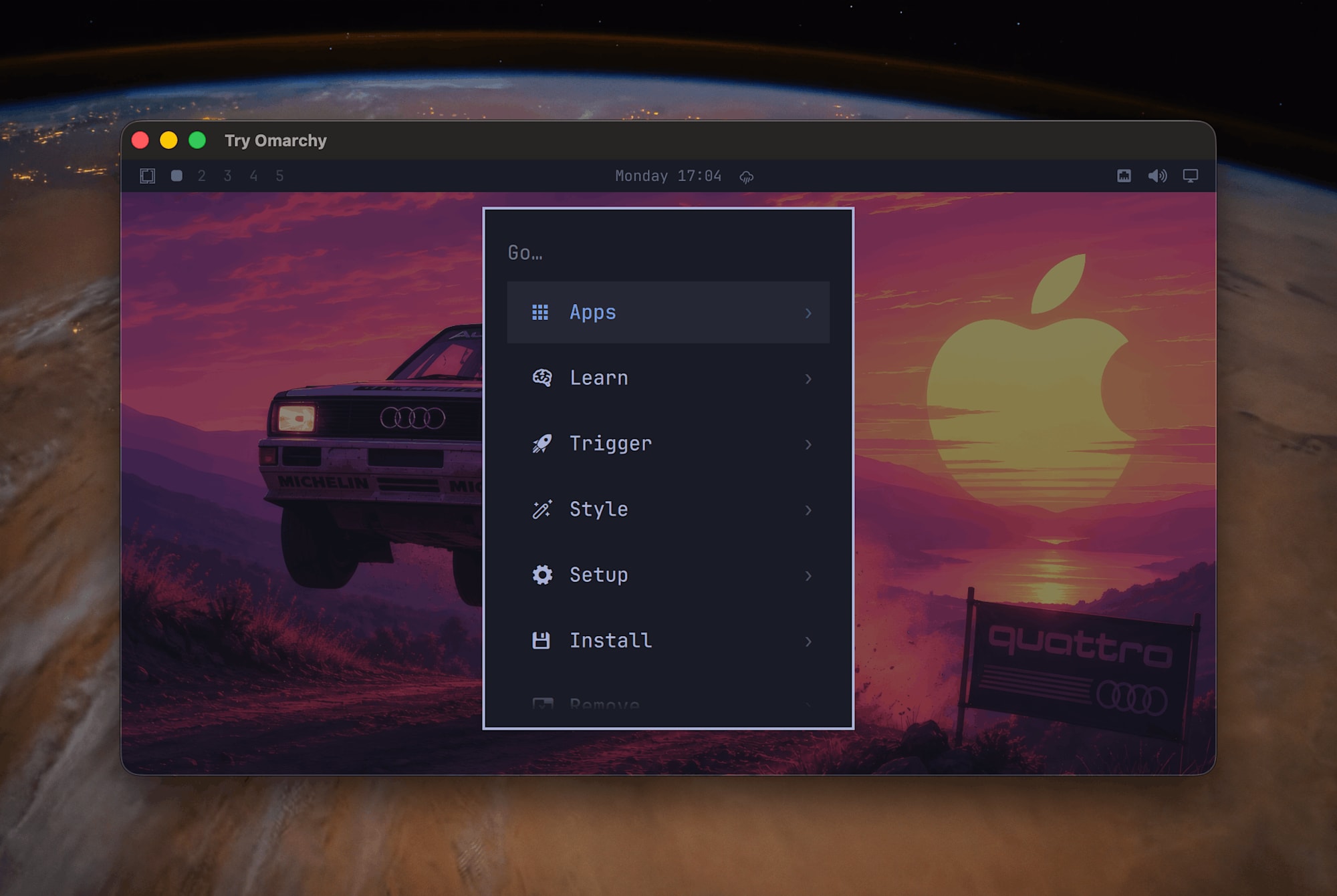Click the rocket icon beside Trigger
The height and width of the screenshot is (896, 1337).
(541, 444)
